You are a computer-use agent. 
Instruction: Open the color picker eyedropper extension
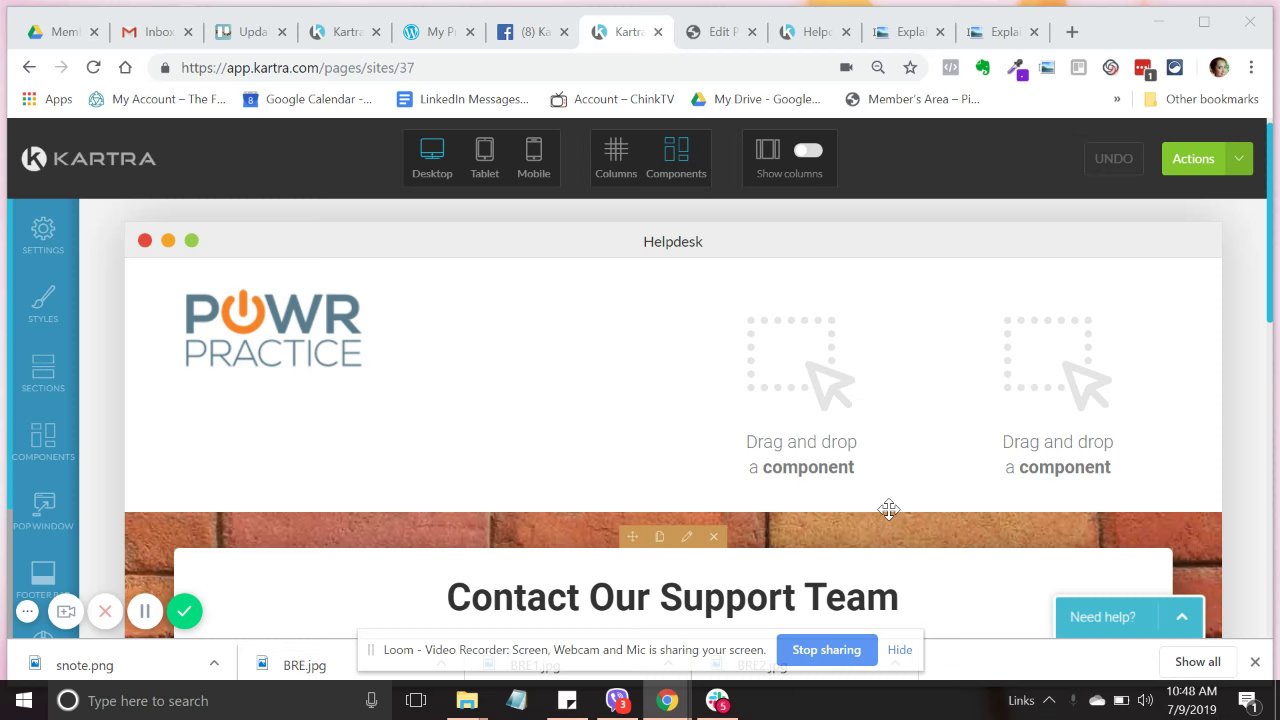coord(1015,67)
